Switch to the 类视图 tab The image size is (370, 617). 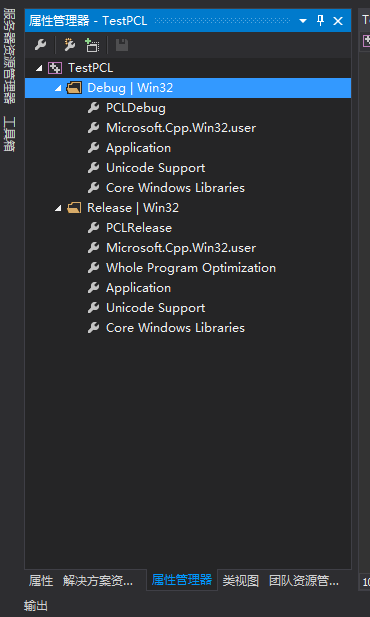coord(241,580)
